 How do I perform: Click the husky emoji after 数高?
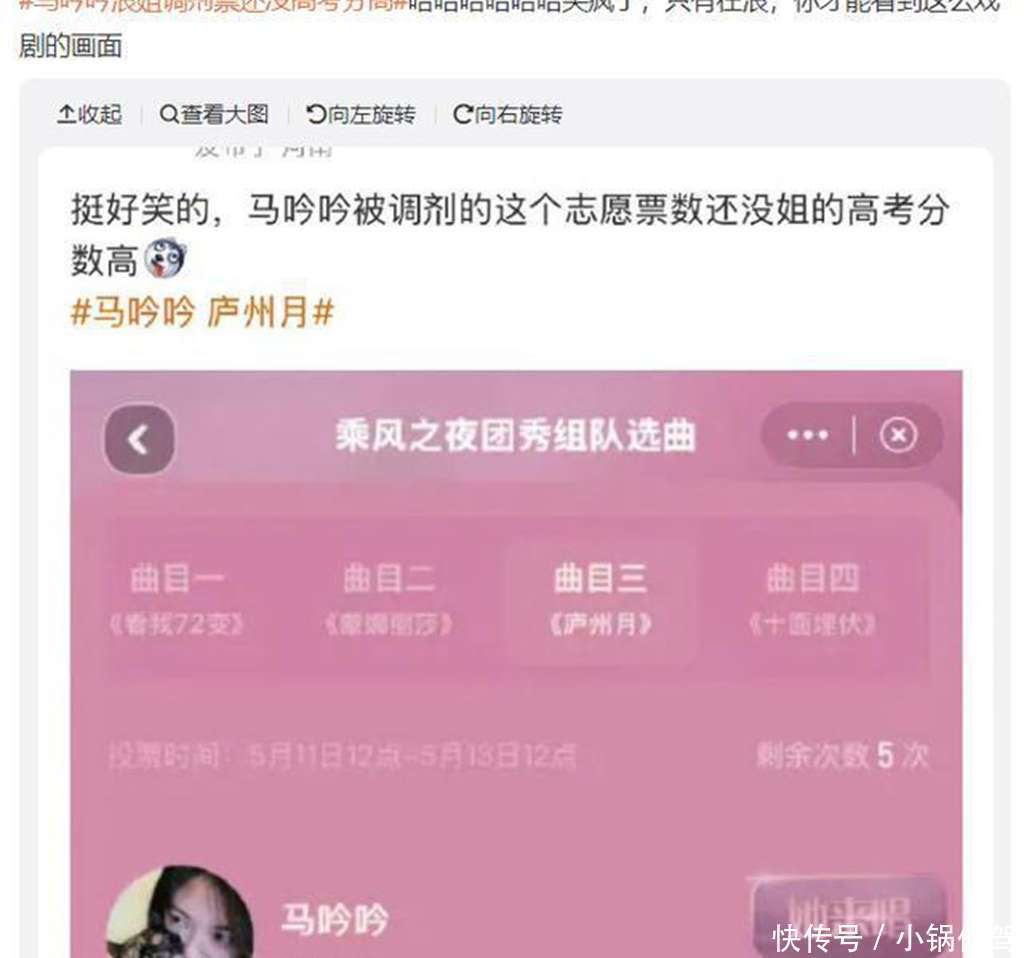click(166, 259)
